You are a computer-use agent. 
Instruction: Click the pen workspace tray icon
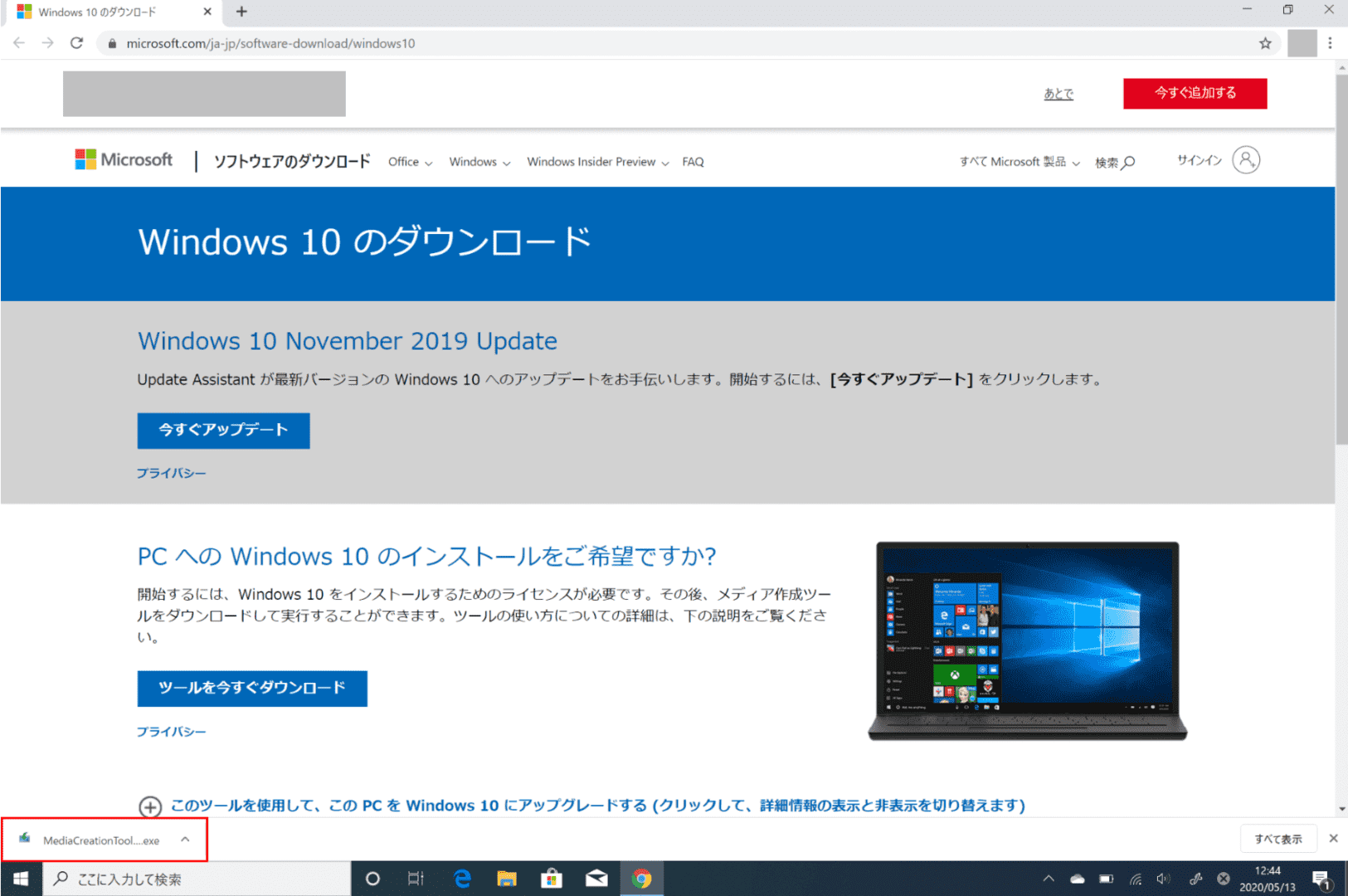coord(1195,879)
